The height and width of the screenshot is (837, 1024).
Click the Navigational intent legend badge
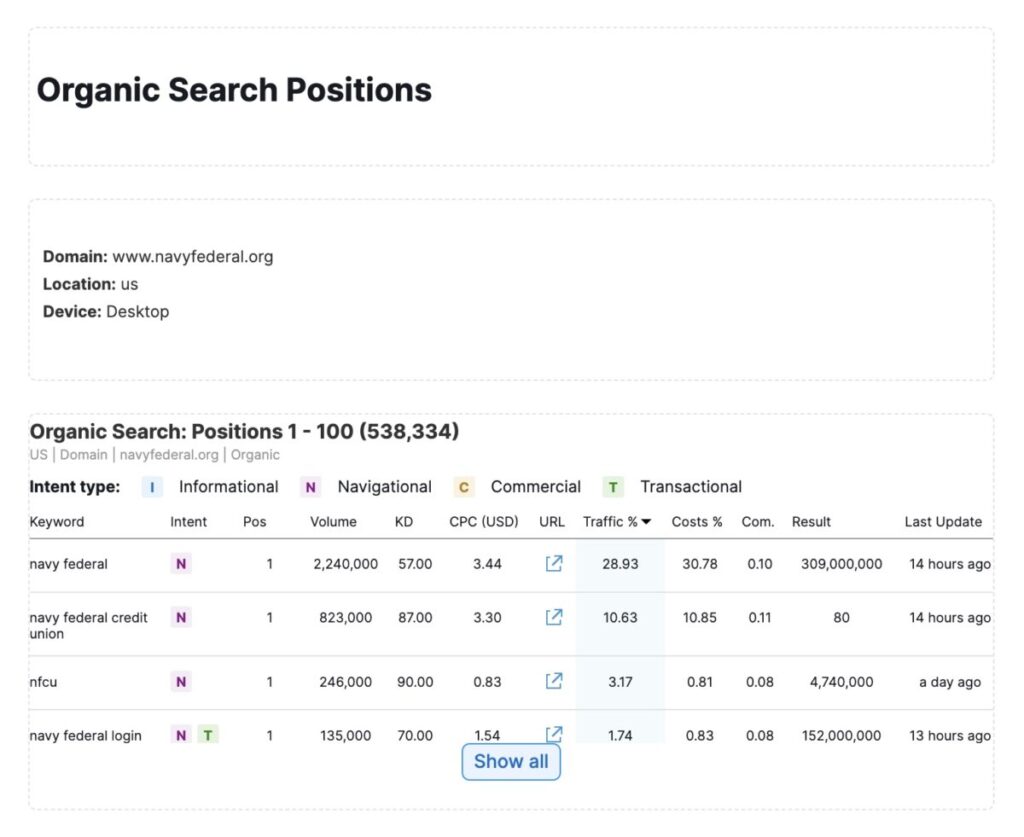coord(310,487)
